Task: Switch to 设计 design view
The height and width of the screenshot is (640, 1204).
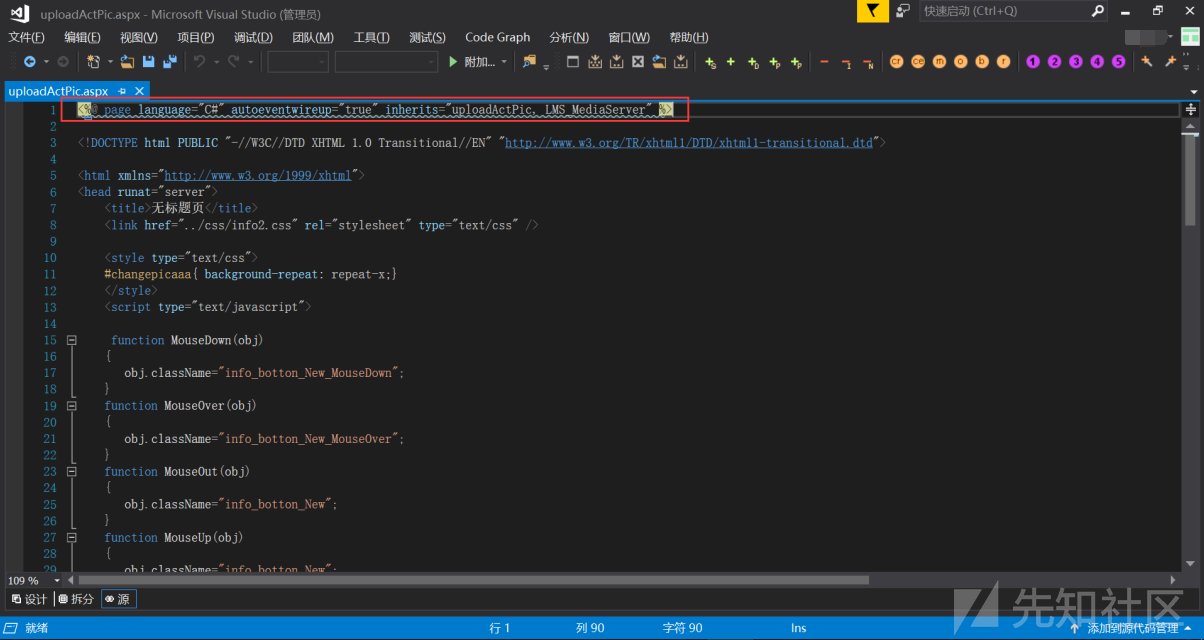Action: (x=29, y=599)
